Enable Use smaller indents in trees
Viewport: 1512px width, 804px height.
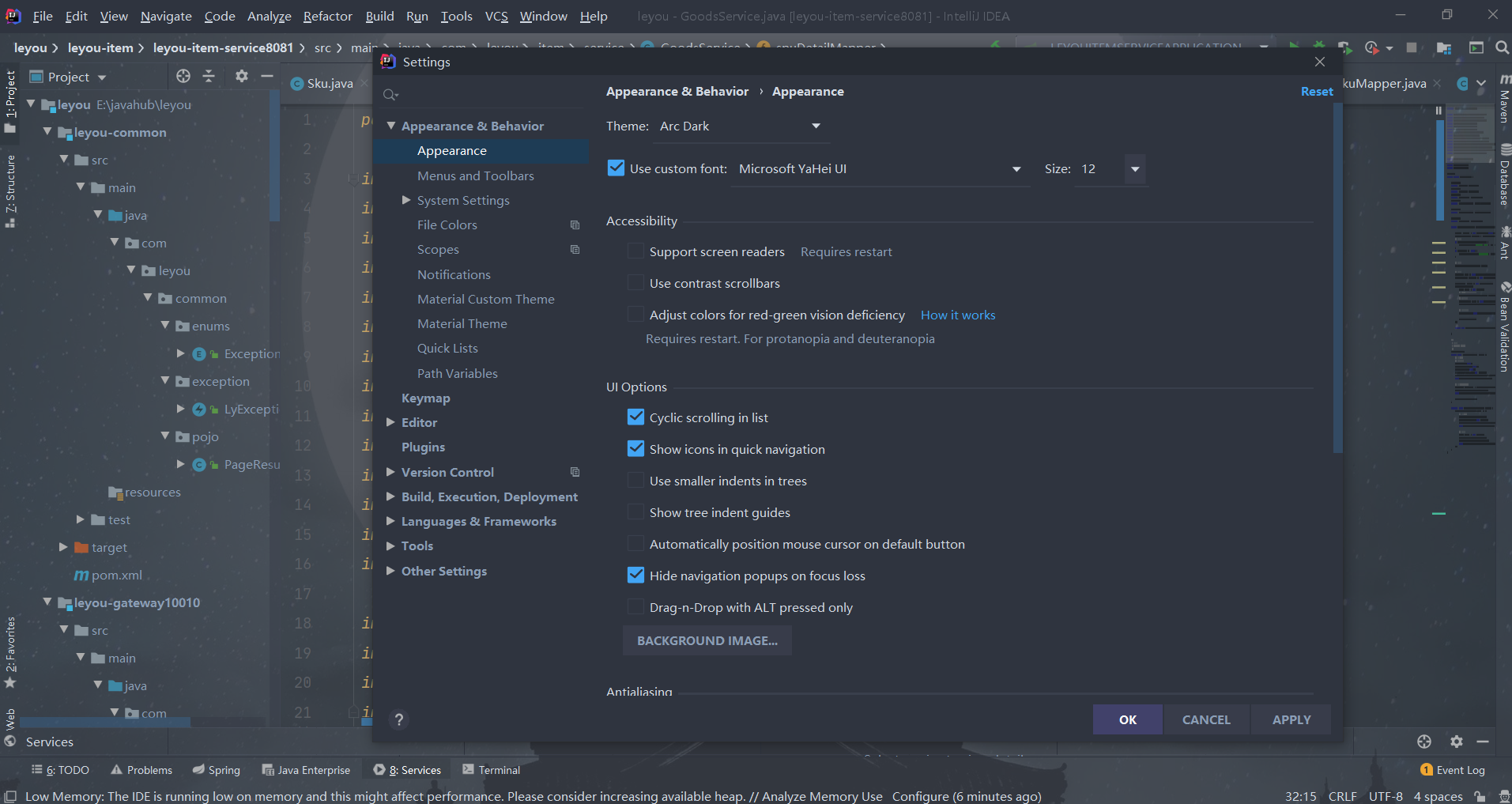click(x=635, y=481)
